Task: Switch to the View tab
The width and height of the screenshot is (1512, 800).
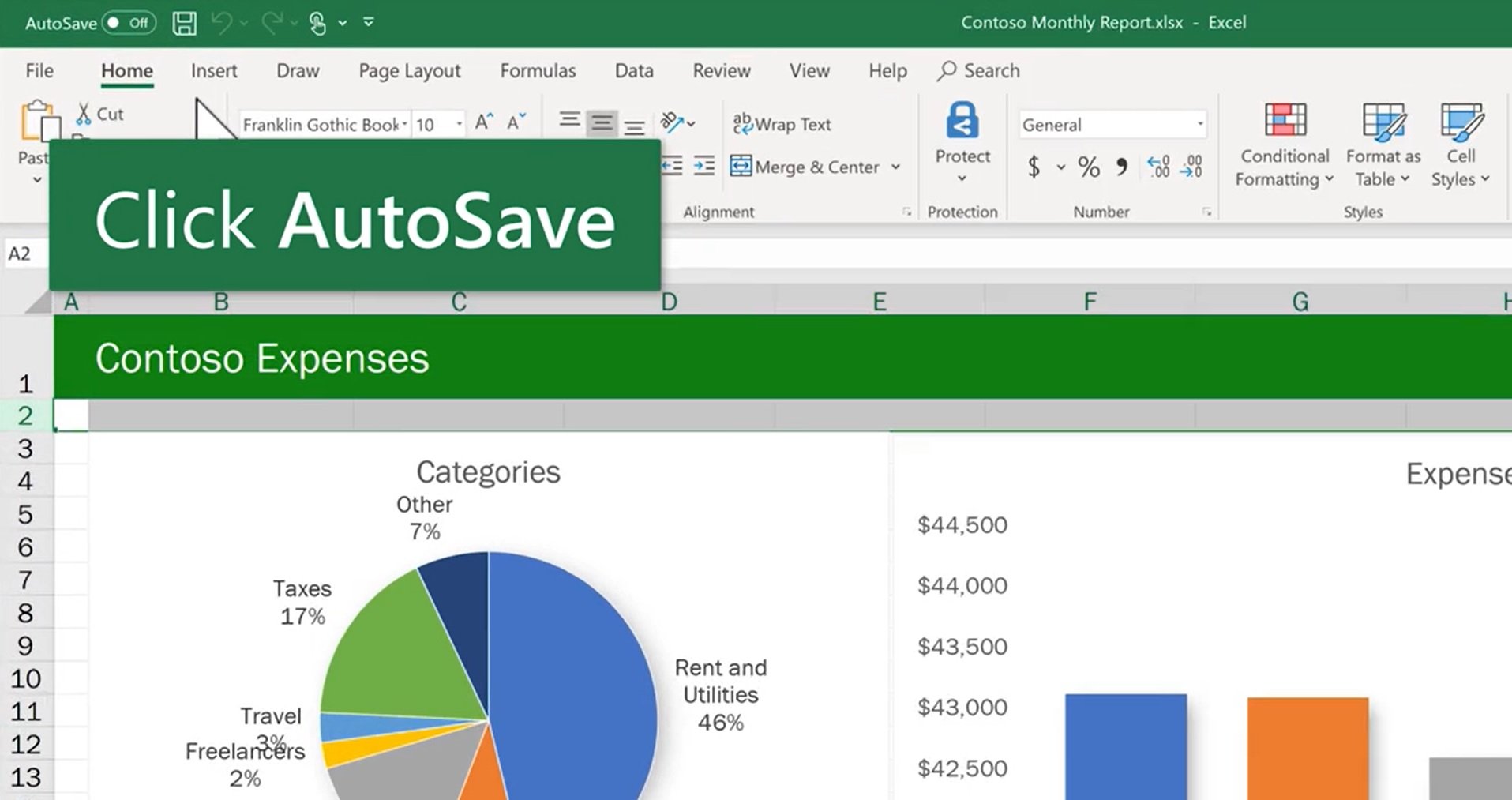Action: pyautogui.click(x=809, y=71)
